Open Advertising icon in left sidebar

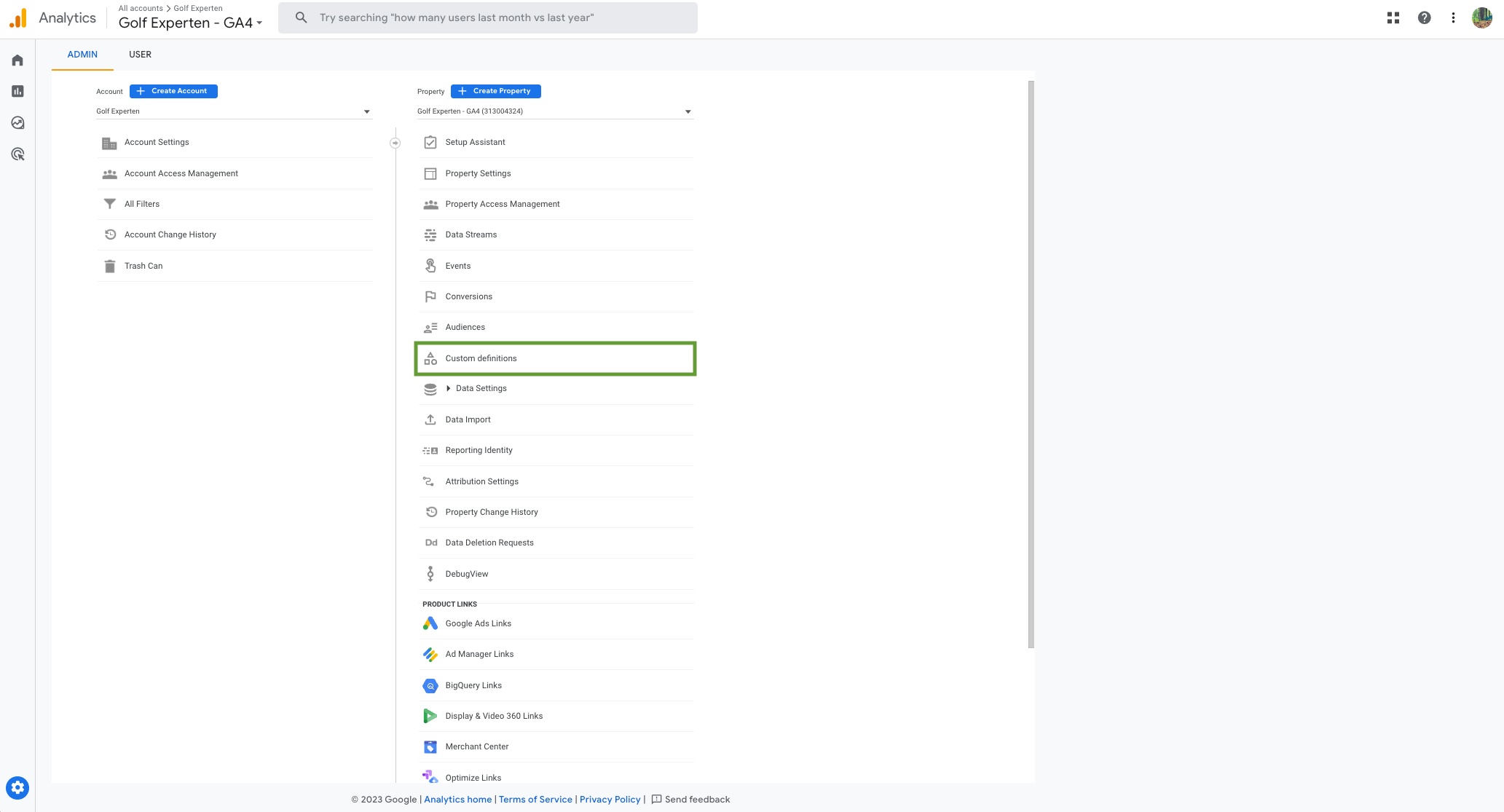tap(17, 154)
